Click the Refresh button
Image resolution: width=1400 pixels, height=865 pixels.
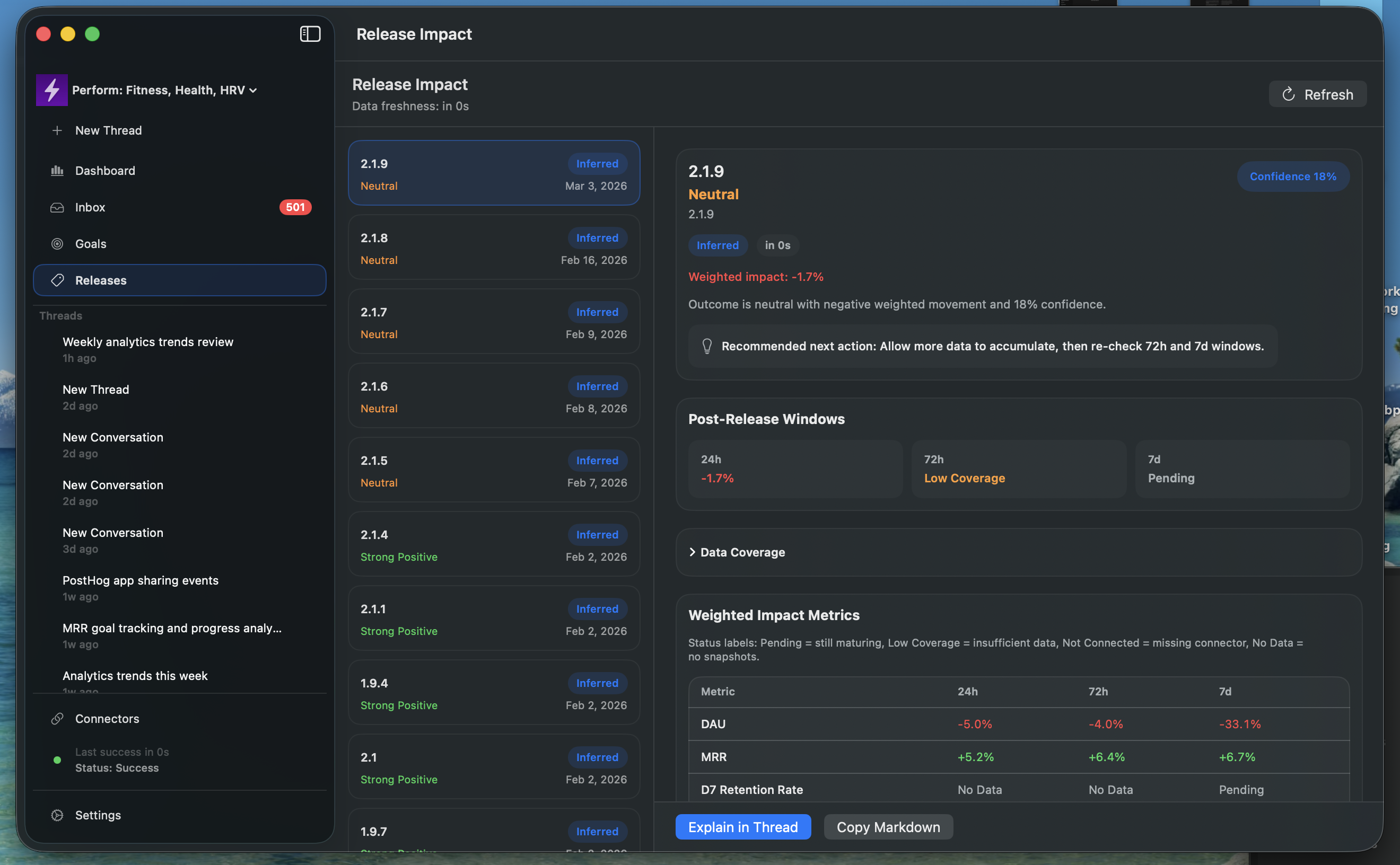pos(1317,94)
